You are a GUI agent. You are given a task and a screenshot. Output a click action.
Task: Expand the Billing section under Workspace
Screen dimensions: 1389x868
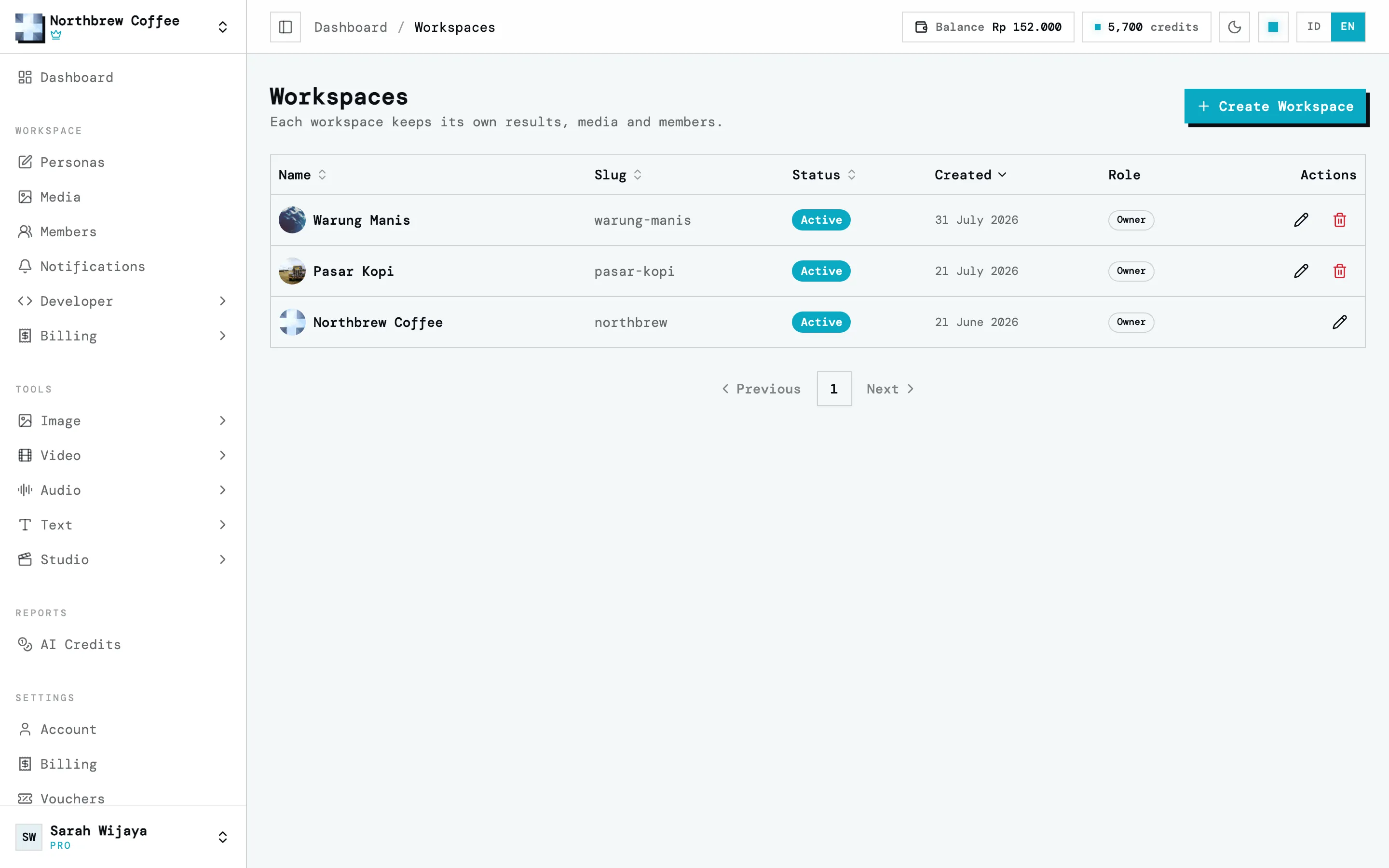pos(123,336)
